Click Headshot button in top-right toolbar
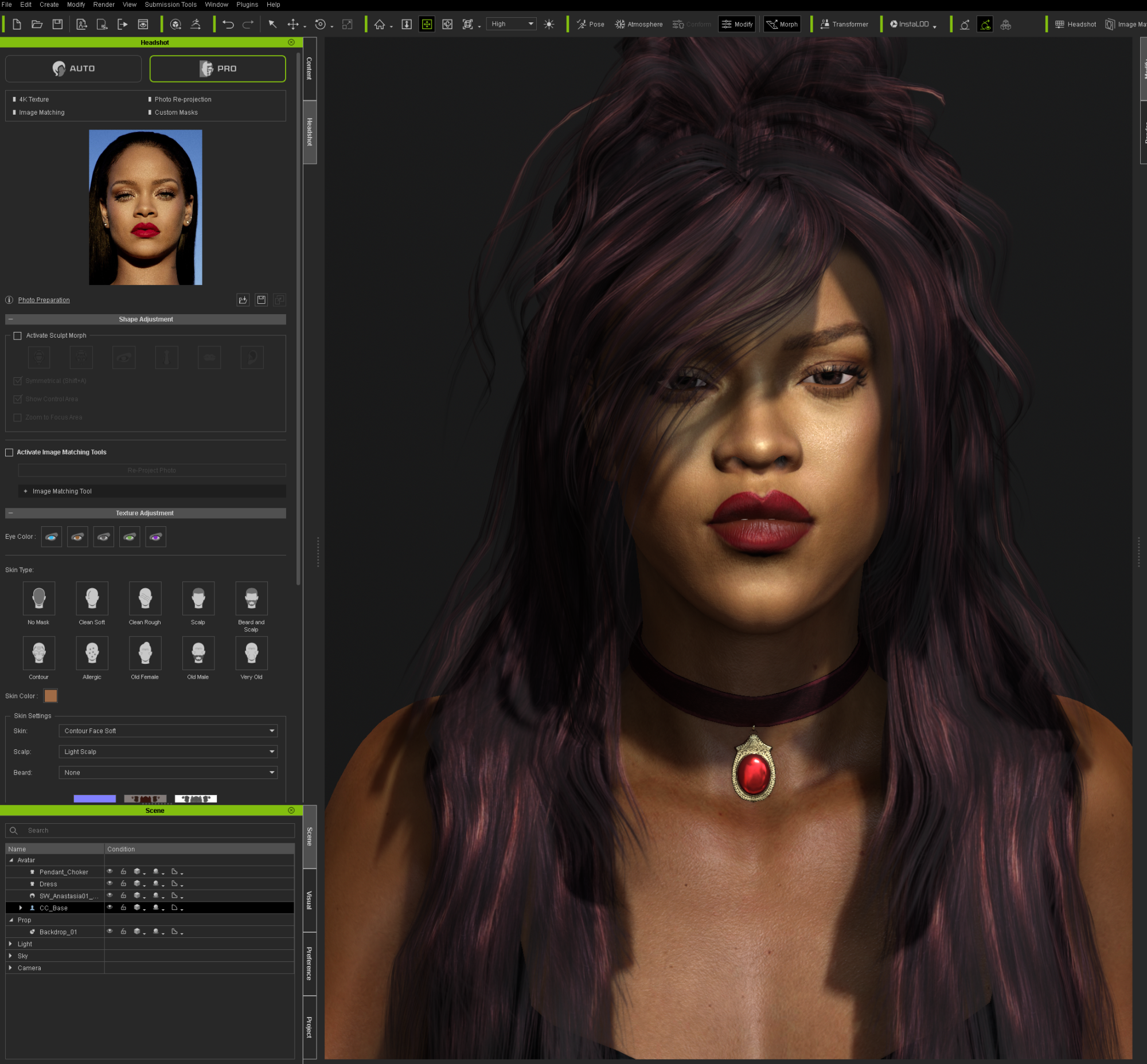The width and height of the screenshot is (1147, 1064). (x=1075, y=24)
